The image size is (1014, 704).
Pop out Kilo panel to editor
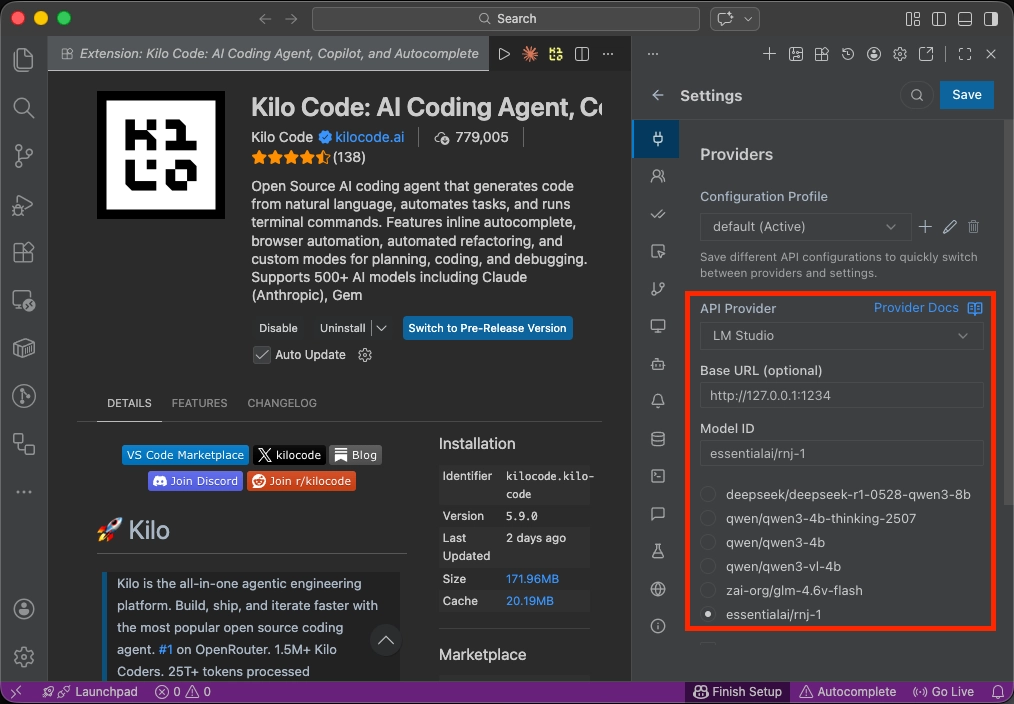coord(926,54)
